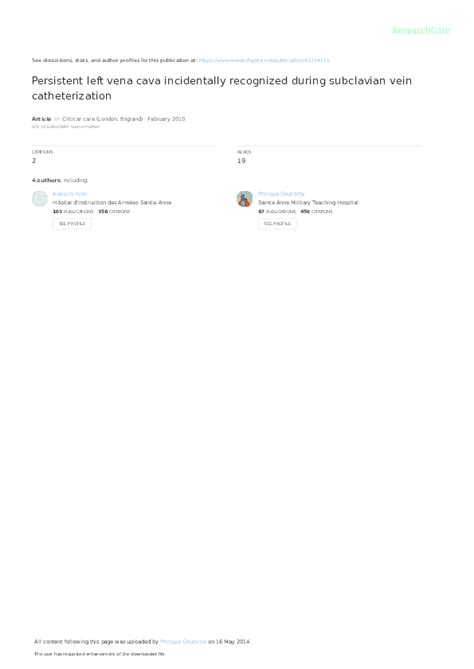The width and height of the screenshot is (474, 669).
Task: Open the publication URL link at top
Action: 264,61
